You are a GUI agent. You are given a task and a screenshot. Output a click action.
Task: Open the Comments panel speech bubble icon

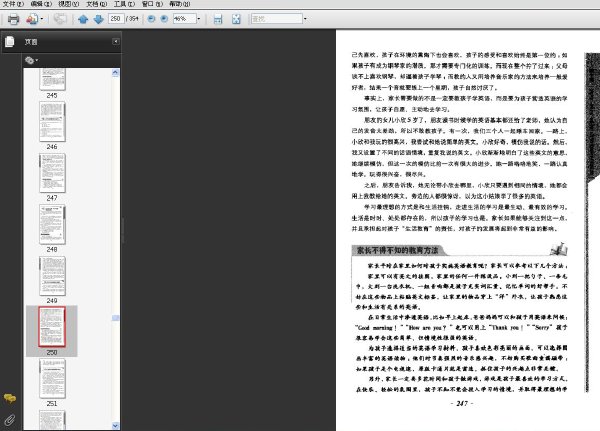10,398
